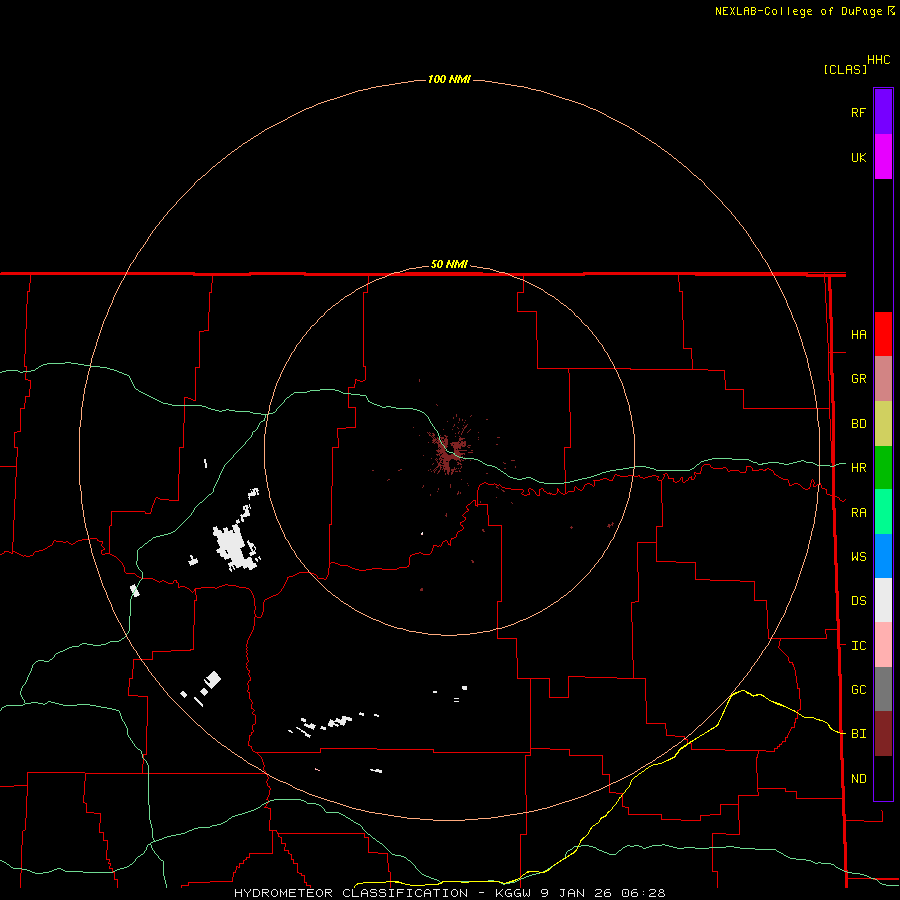900x900 pixels.
Task: Select the GC gray legend swatch
Action: (x=883, y=689)
